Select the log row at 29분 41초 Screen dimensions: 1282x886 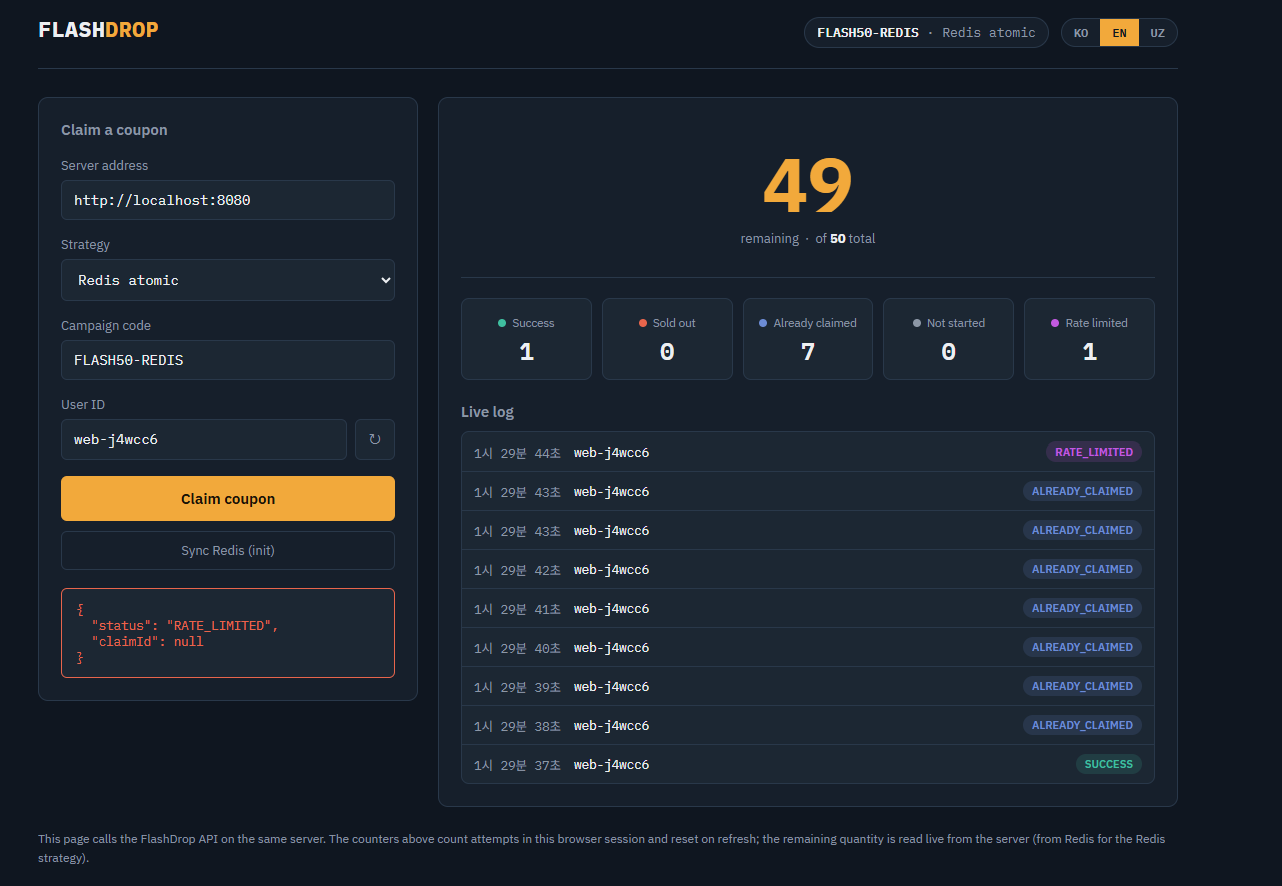point(808,608)
